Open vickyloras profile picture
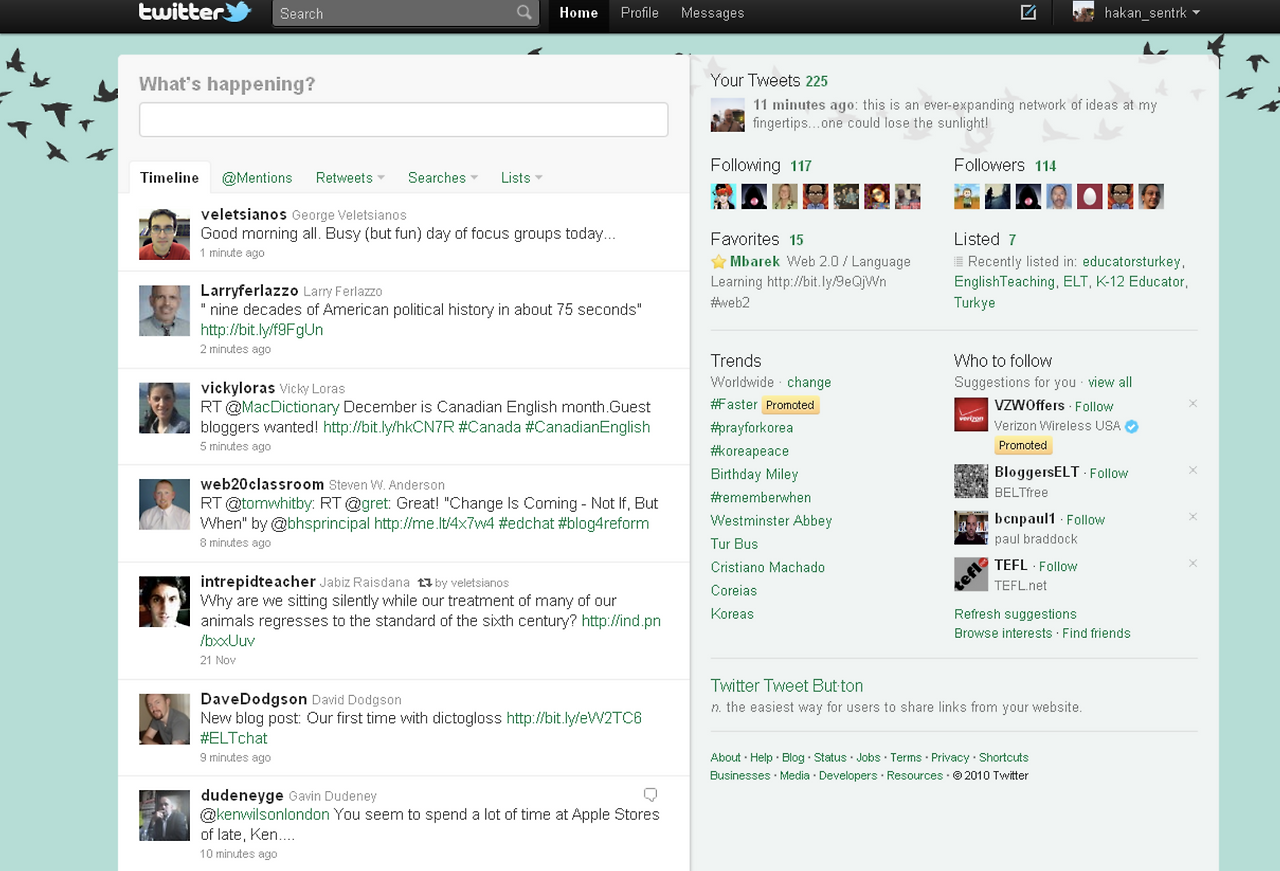This screenshot has height=871, width=1280. 164,407
